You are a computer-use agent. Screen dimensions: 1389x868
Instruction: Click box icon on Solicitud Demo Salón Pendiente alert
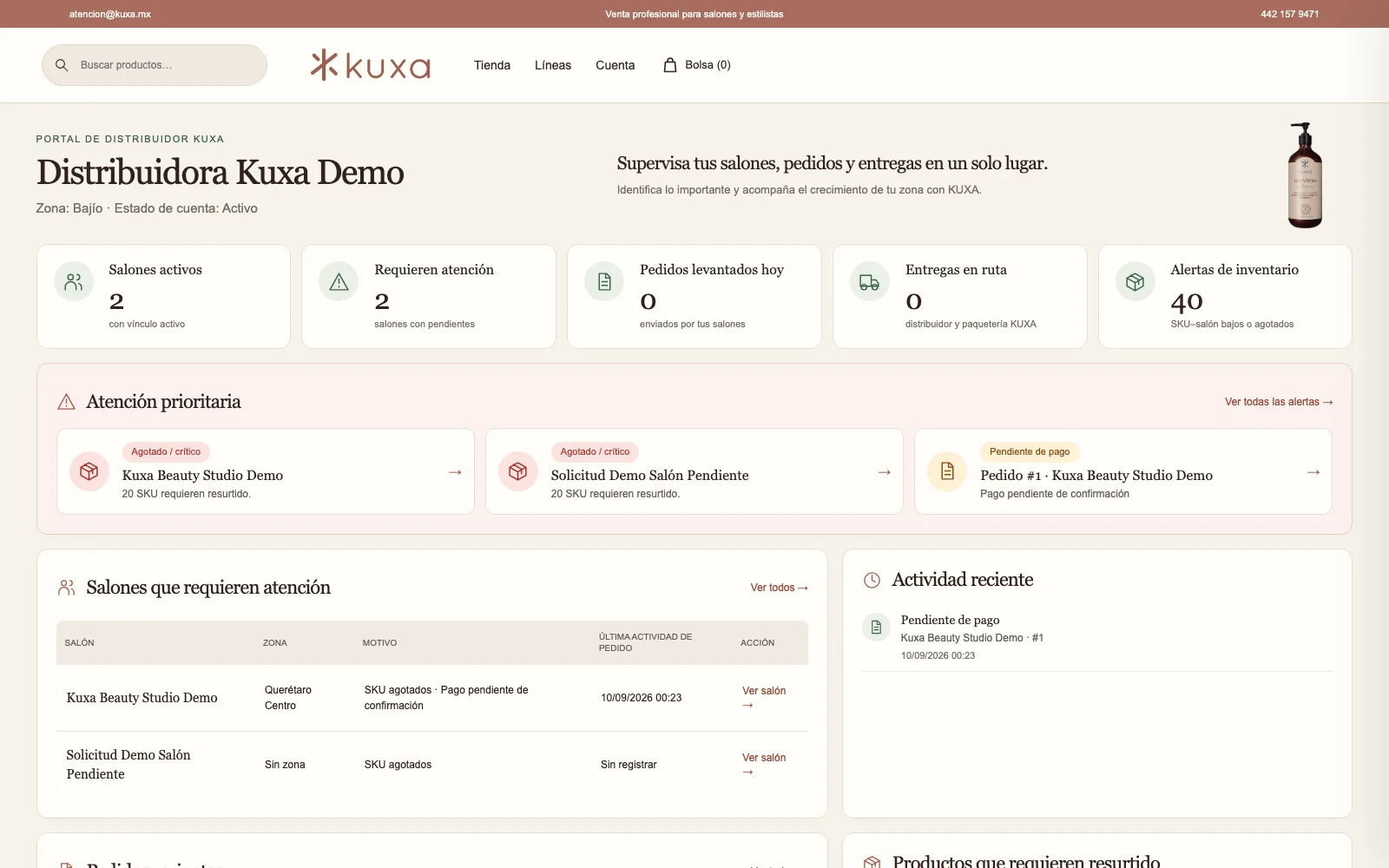click(x=518, y=471)
